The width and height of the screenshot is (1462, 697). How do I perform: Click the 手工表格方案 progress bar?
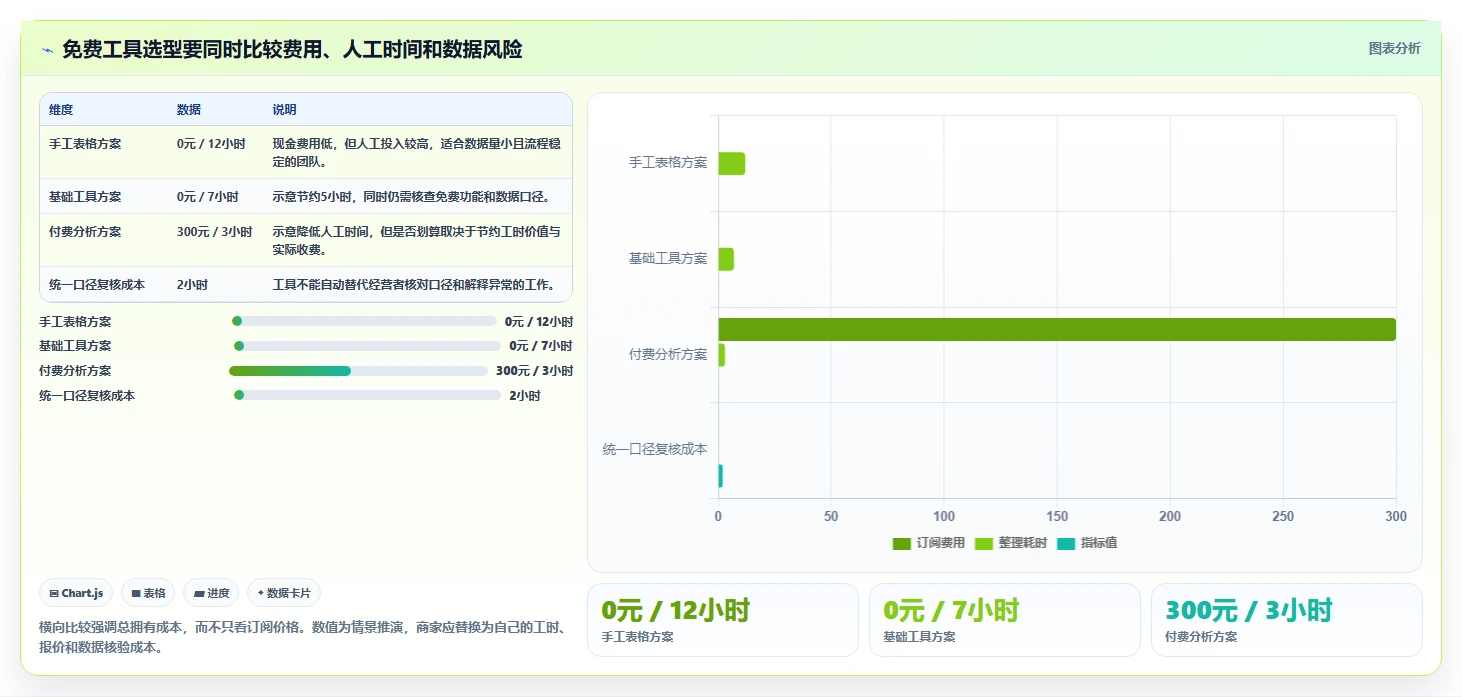click(364, 321)
